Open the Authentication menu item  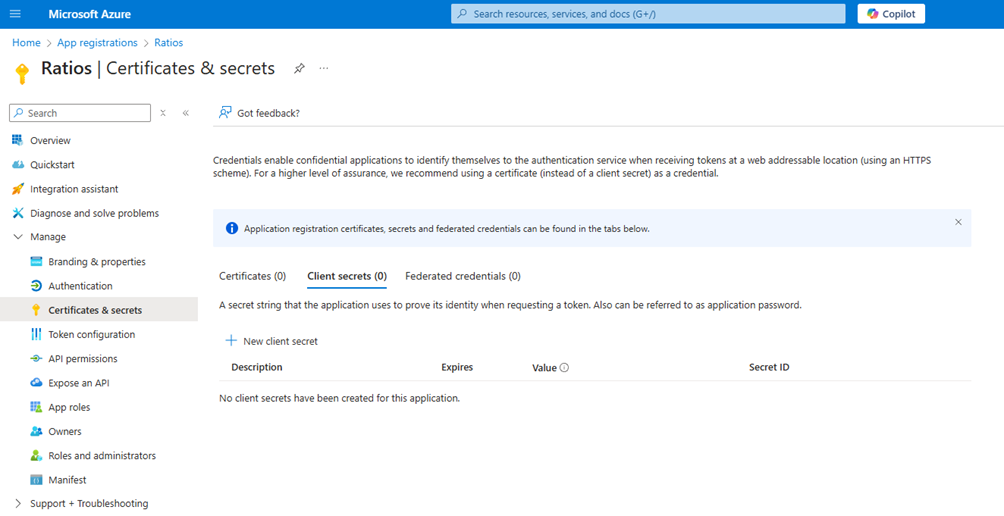(x=80, y=286)
